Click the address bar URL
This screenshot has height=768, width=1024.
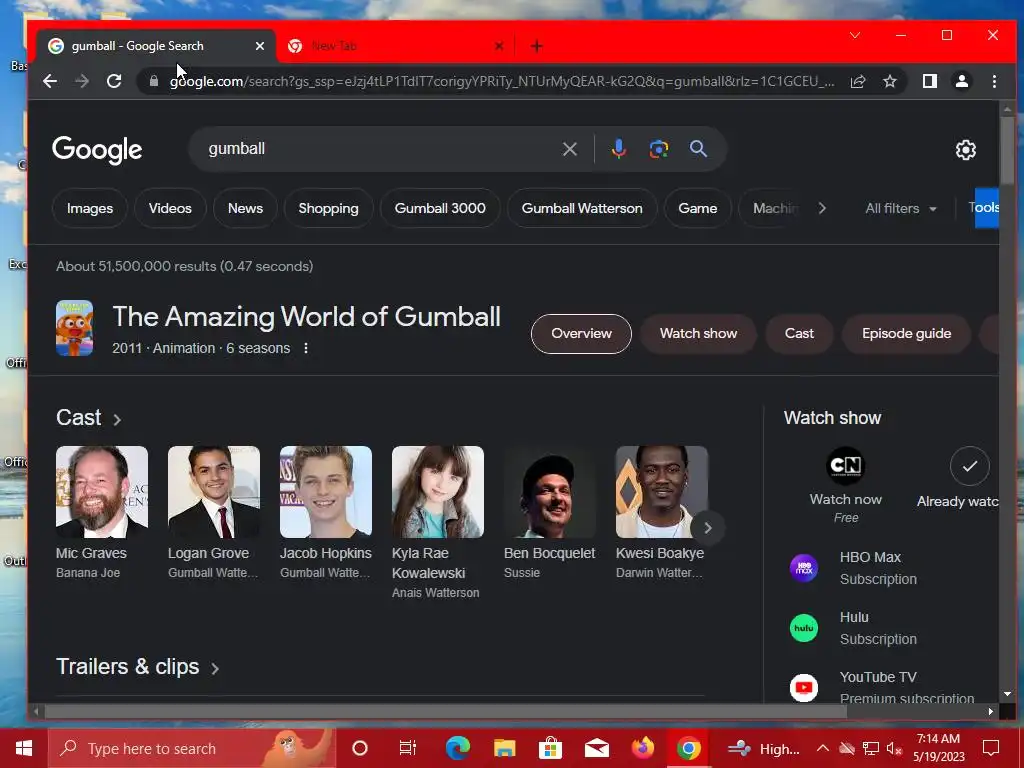pos(502,82)
